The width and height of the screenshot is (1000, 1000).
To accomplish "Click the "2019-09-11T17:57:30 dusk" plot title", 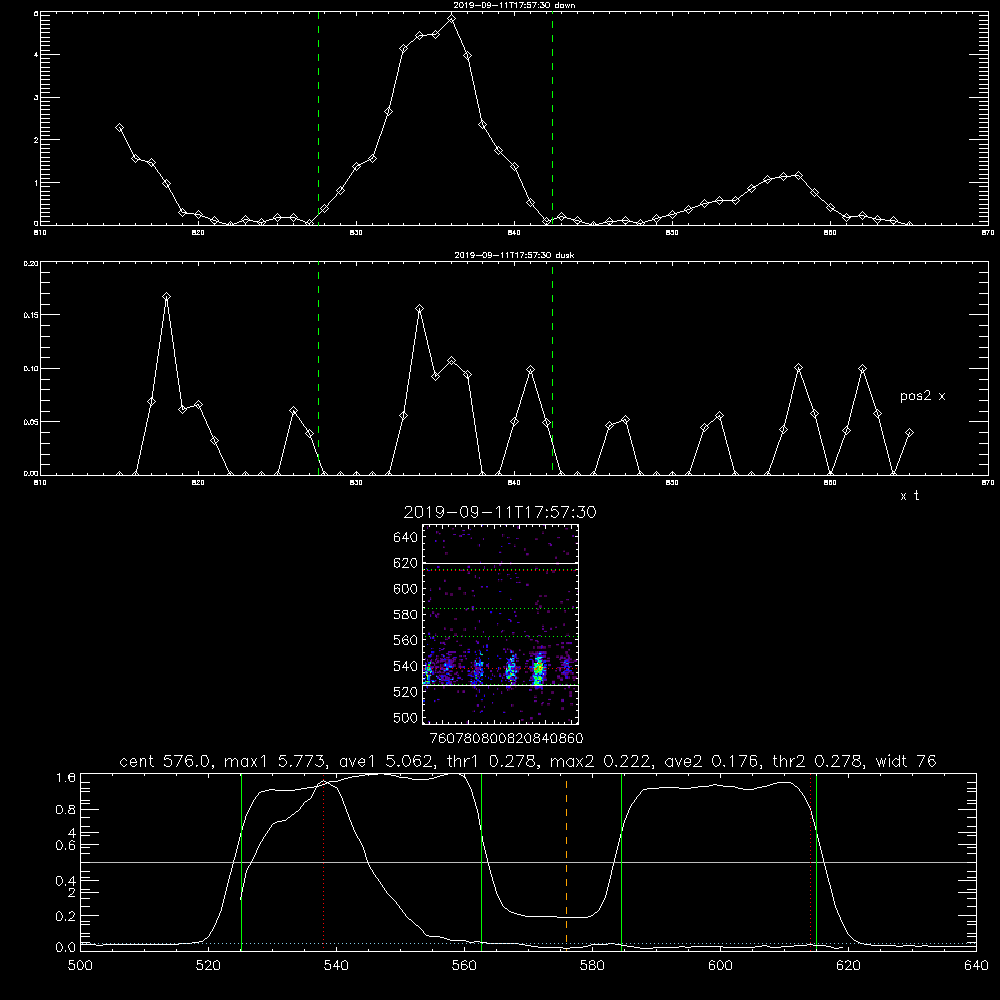I will tap(514, 255).
